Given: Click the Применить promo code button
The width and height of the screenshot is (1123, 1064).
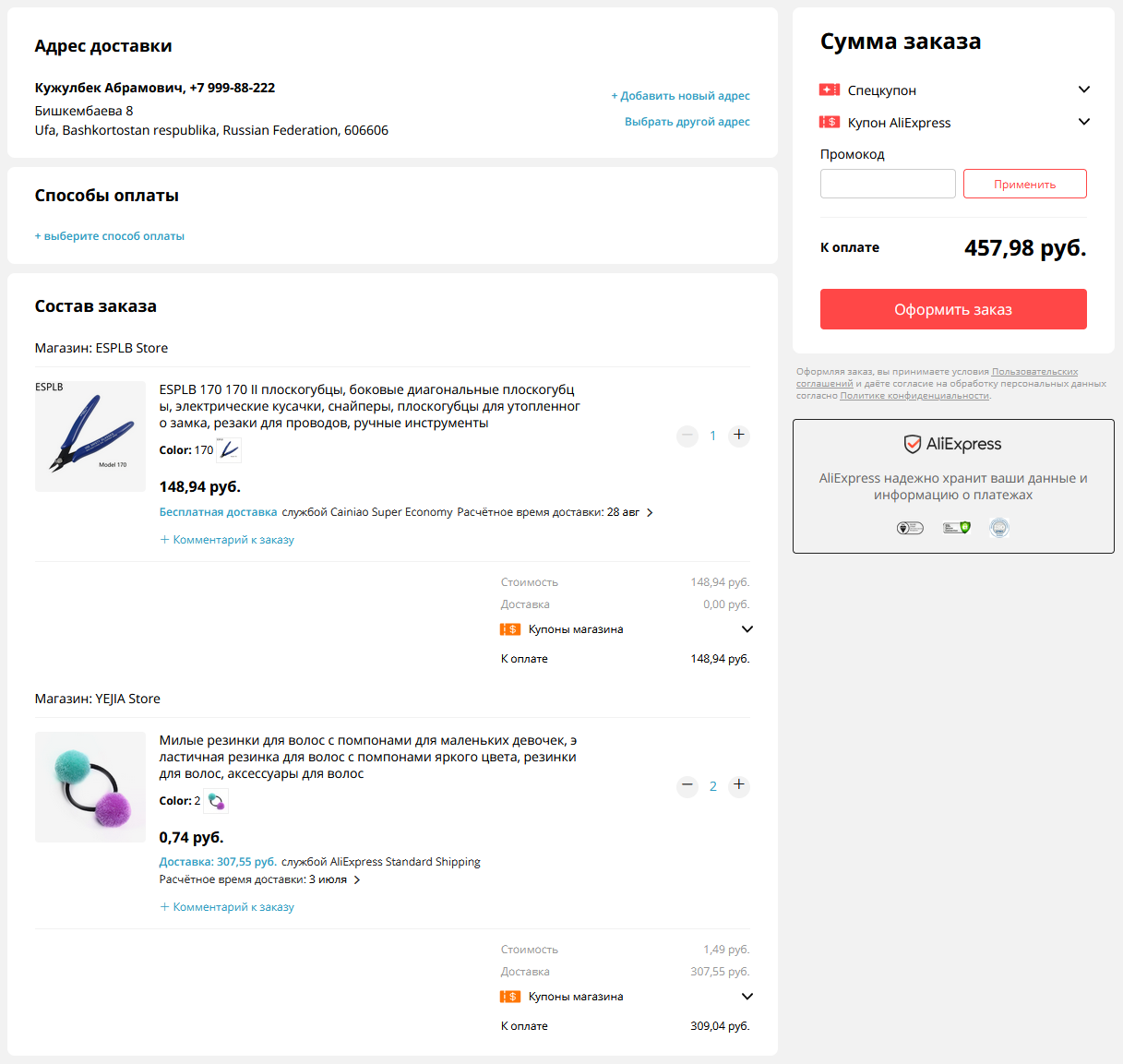Looking at the screenshot, I should click(x=1025, y=184).
